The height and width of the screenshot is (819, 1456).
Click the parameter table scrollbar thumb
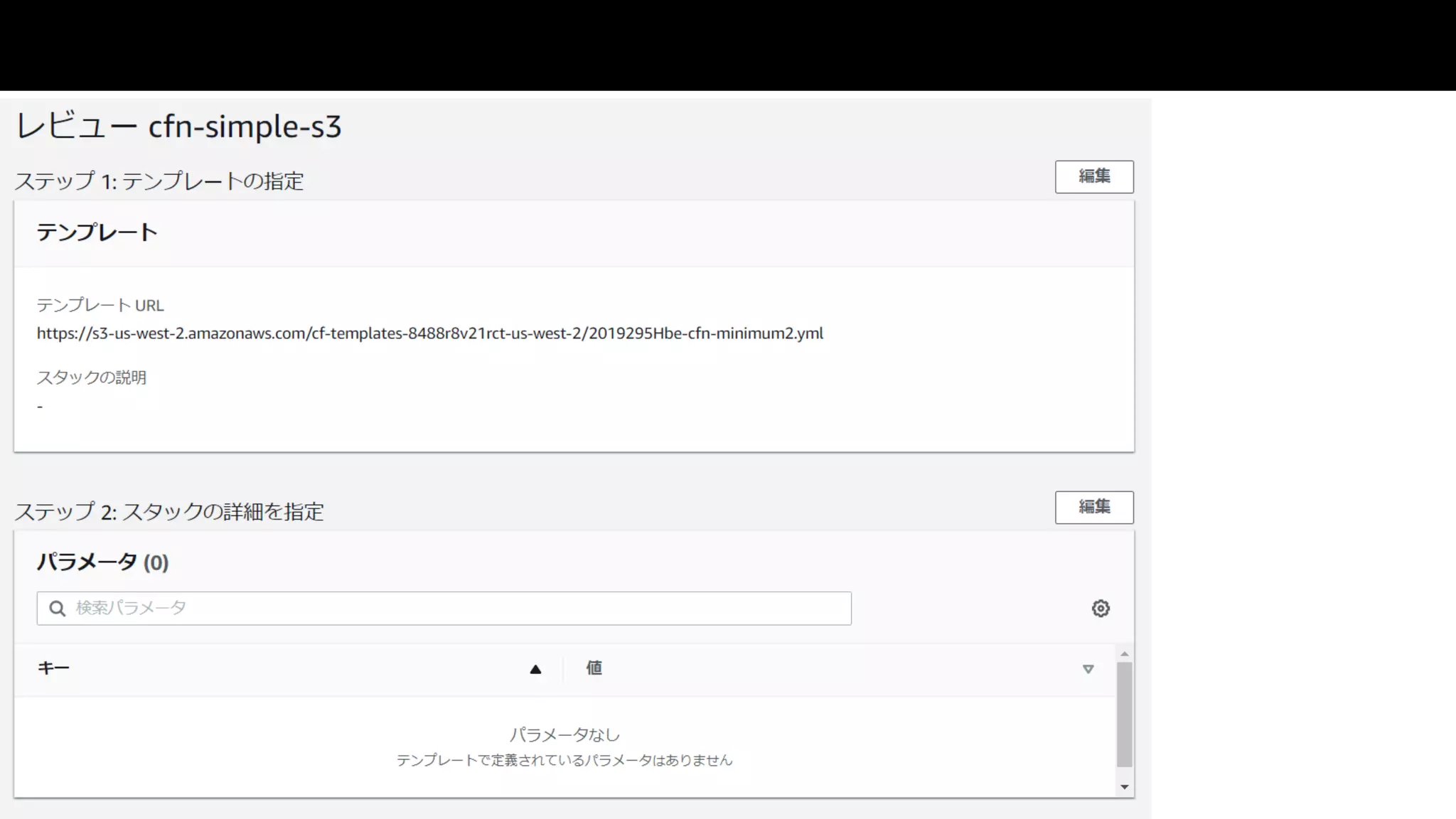pos(1124,714)
